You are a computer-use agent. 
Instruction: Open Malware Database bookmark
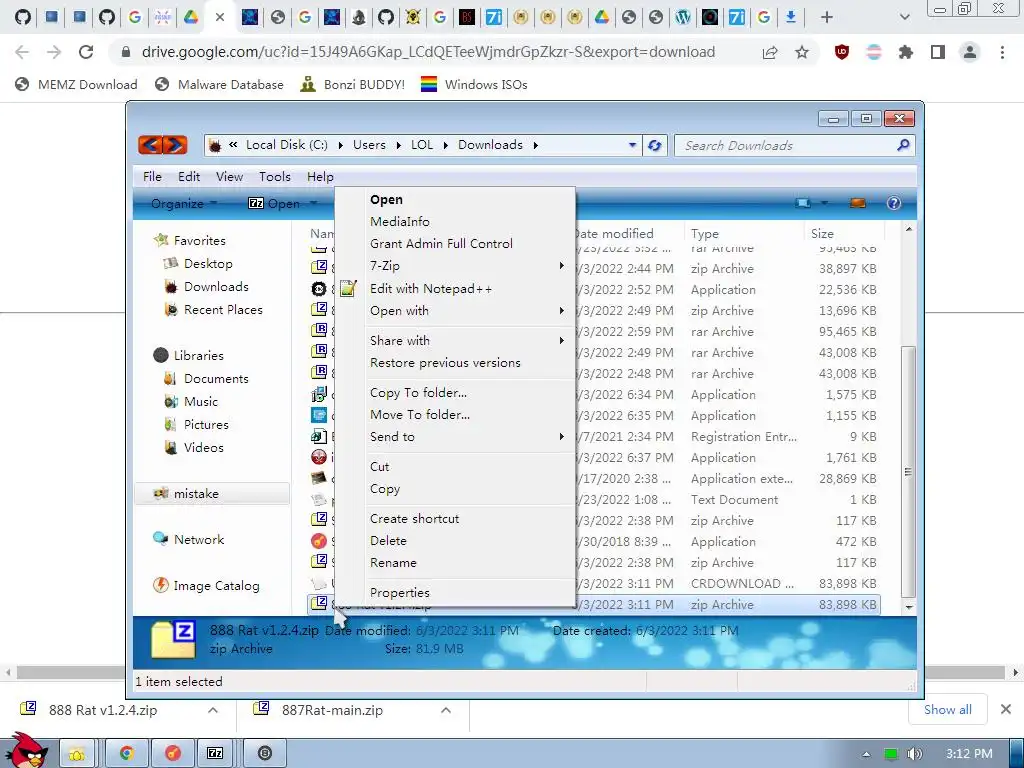pyautogui.click(x=219, y=84)
